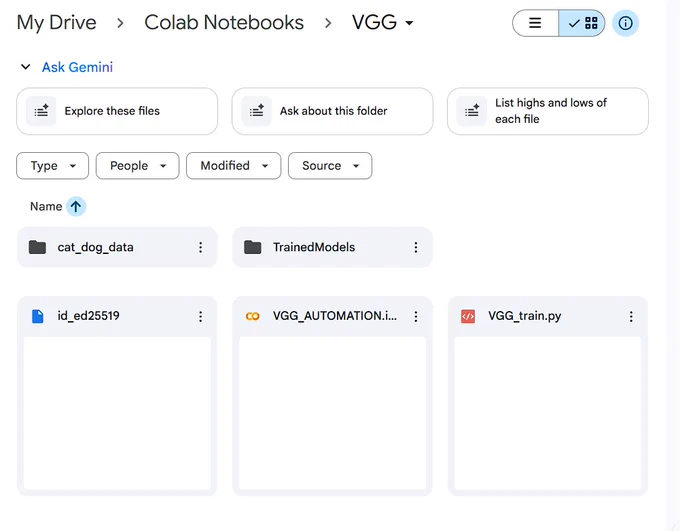The width and height of the screenshot is (680, 531).
Task: Open the People filter dropdown
Action: pos(137,166)
